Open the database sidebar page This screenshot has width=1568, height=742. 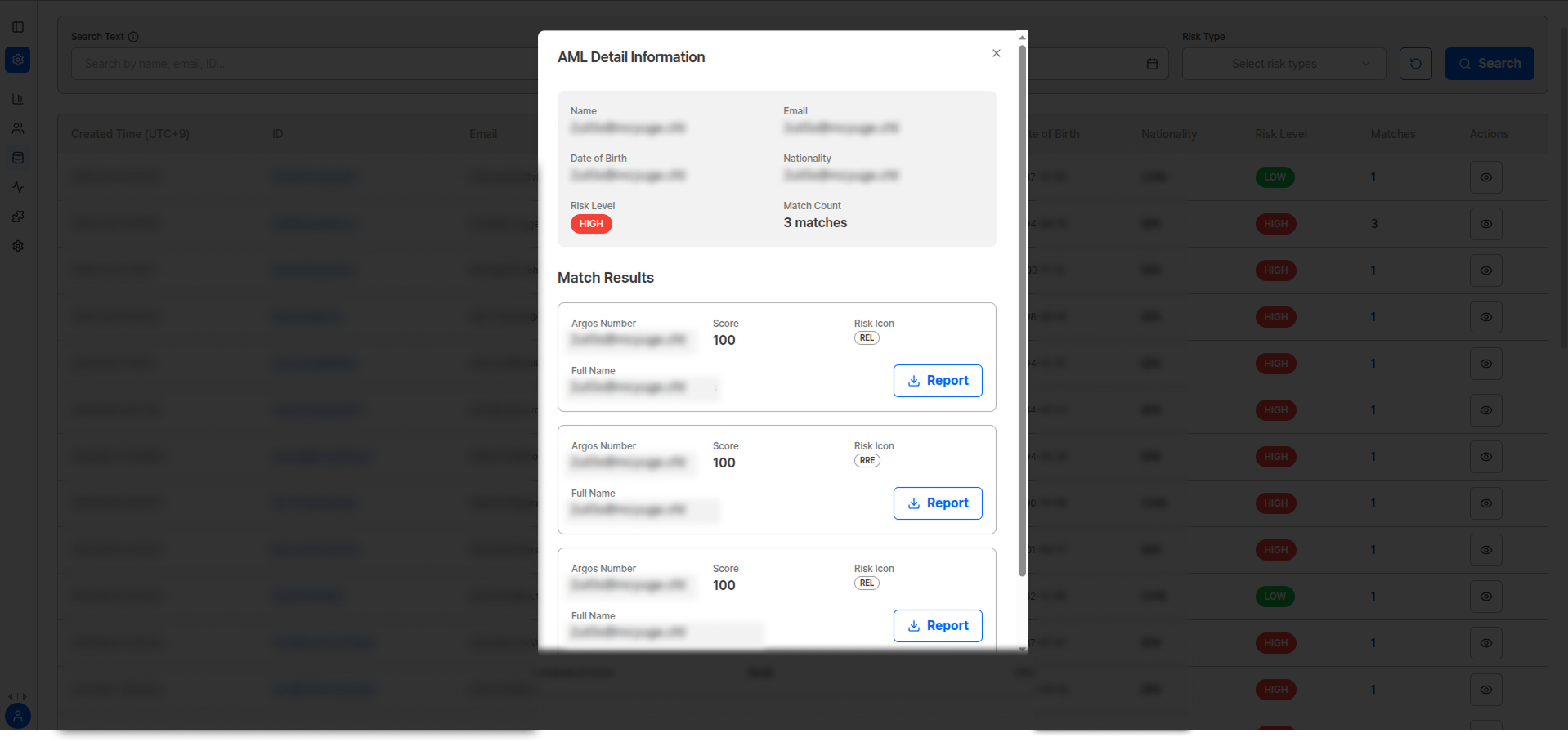click(x=18, y=158)
